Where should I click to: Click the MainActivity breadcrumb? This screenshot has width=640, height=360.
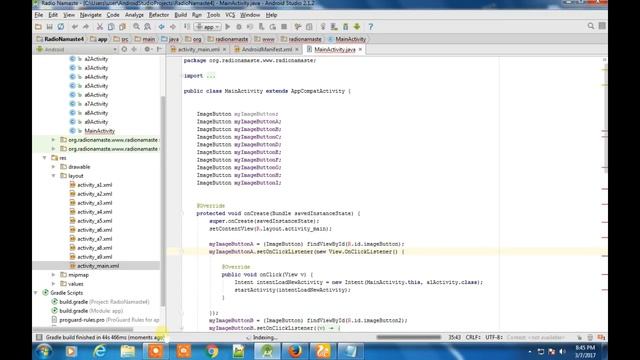coord(347,39)
